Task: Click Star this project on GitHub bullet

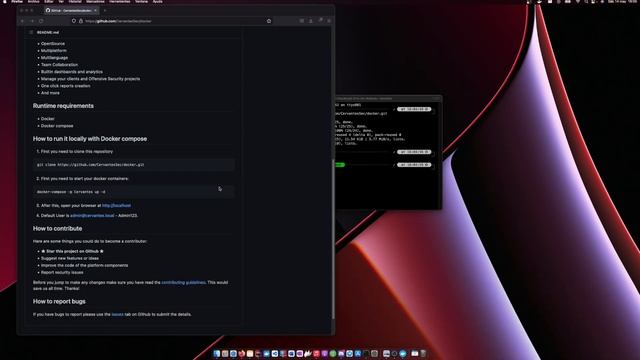Action: click(x=72, y=251)
